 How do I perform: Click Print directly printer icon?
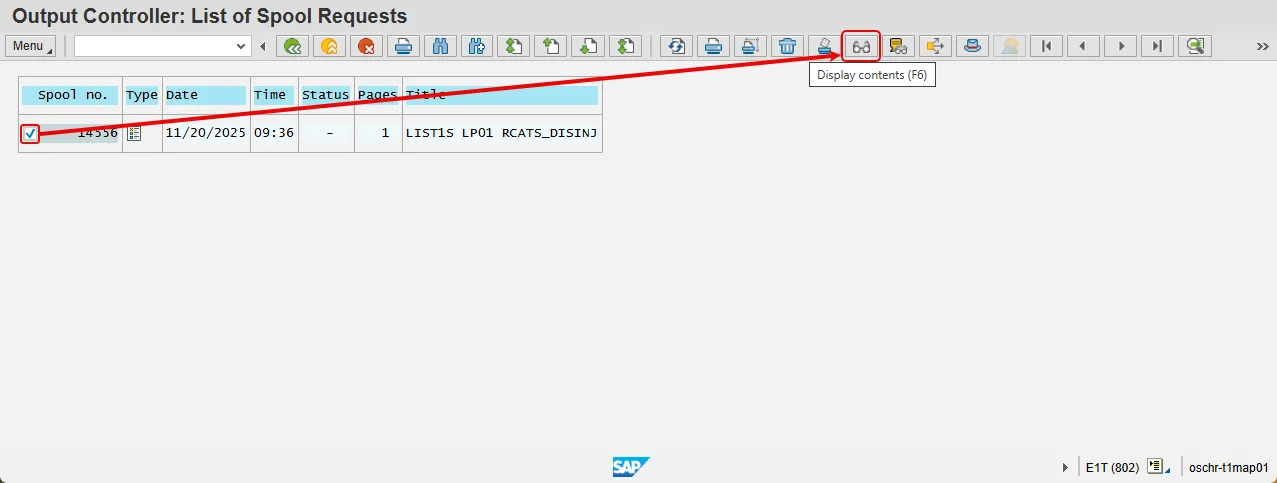click(714, 46)
